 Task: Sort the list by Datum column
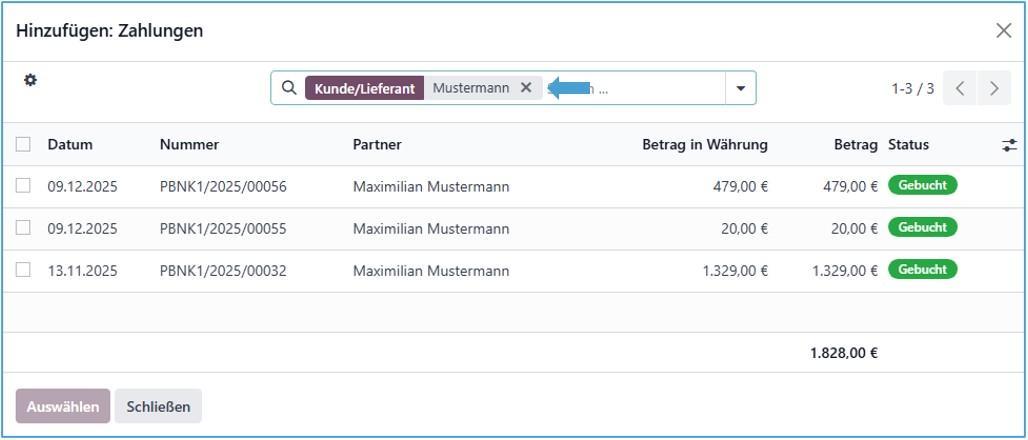(x=70, y=145)
